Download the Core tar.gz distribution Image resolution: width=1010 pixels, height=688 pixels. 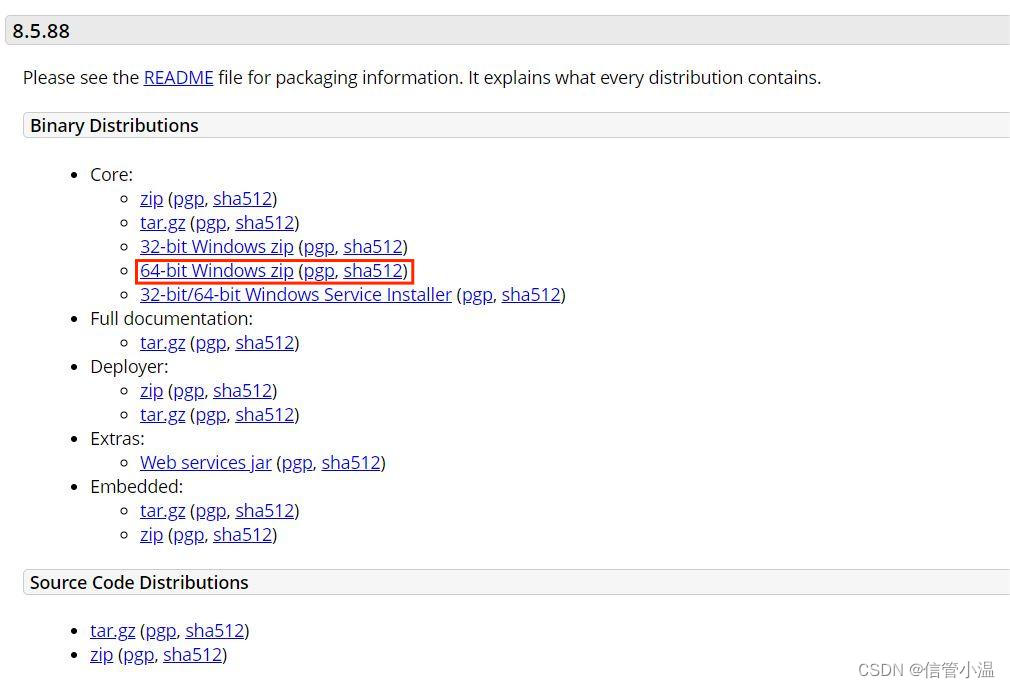(x=162, y=223)
